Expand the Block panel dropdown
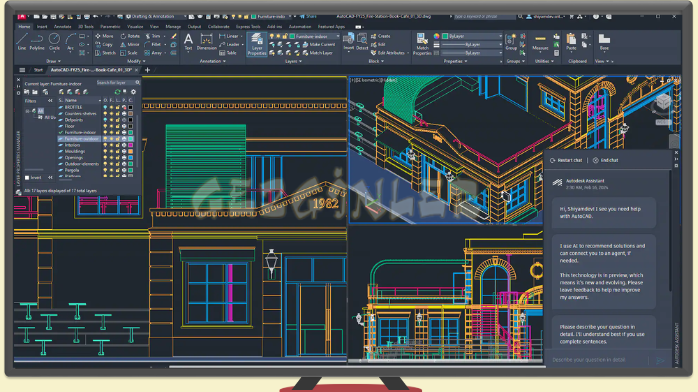 (x=376, y=61)
